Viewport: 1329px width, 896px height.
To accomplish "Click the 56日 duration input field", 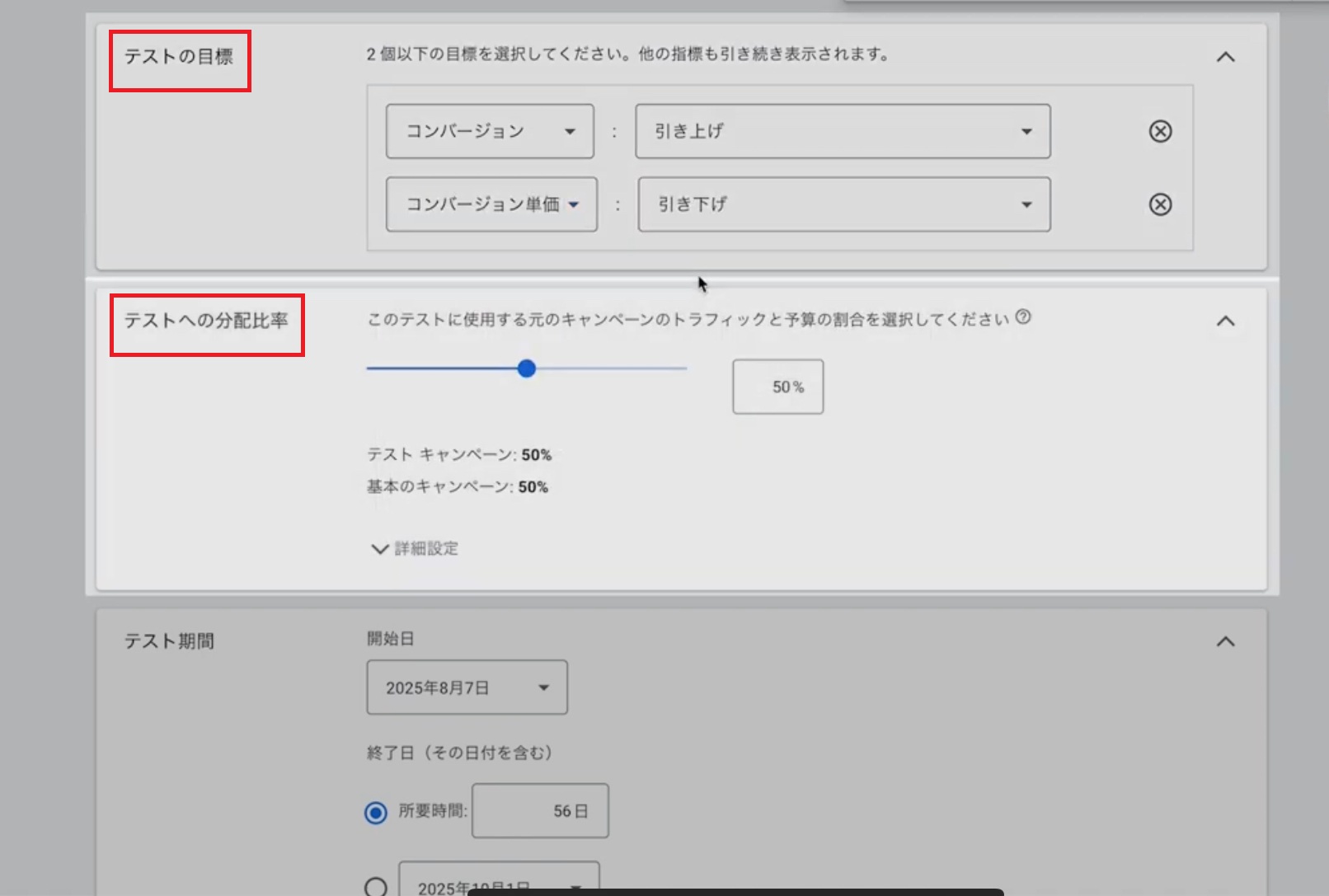I will tap(540, 811).
